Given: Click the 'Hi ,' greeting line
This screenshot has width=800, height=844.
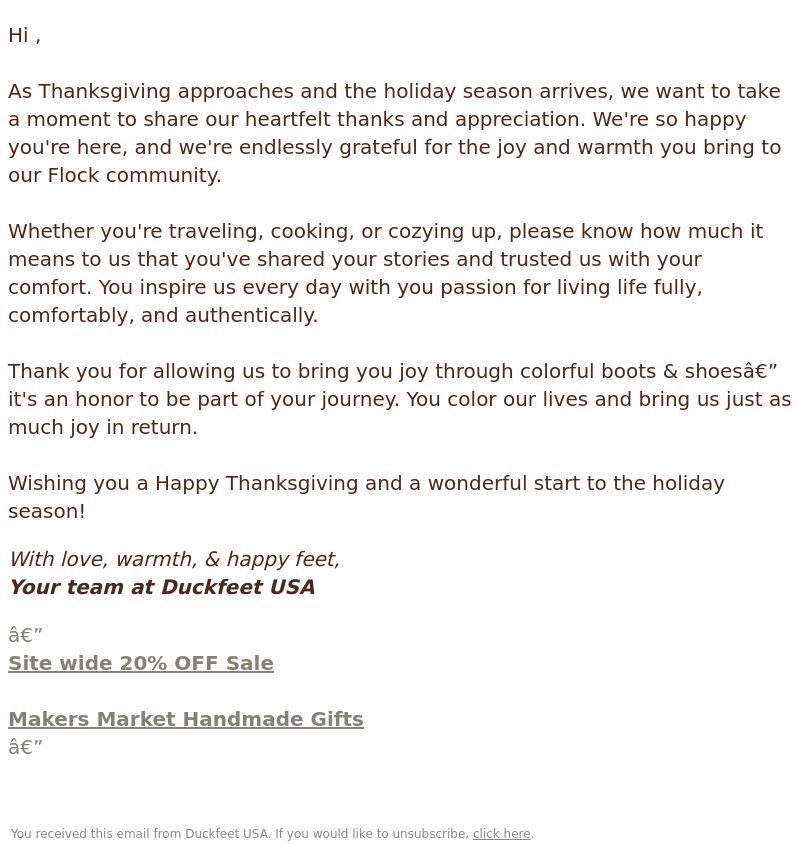Looking at the screenshot, I should click(x=24, y=36).
